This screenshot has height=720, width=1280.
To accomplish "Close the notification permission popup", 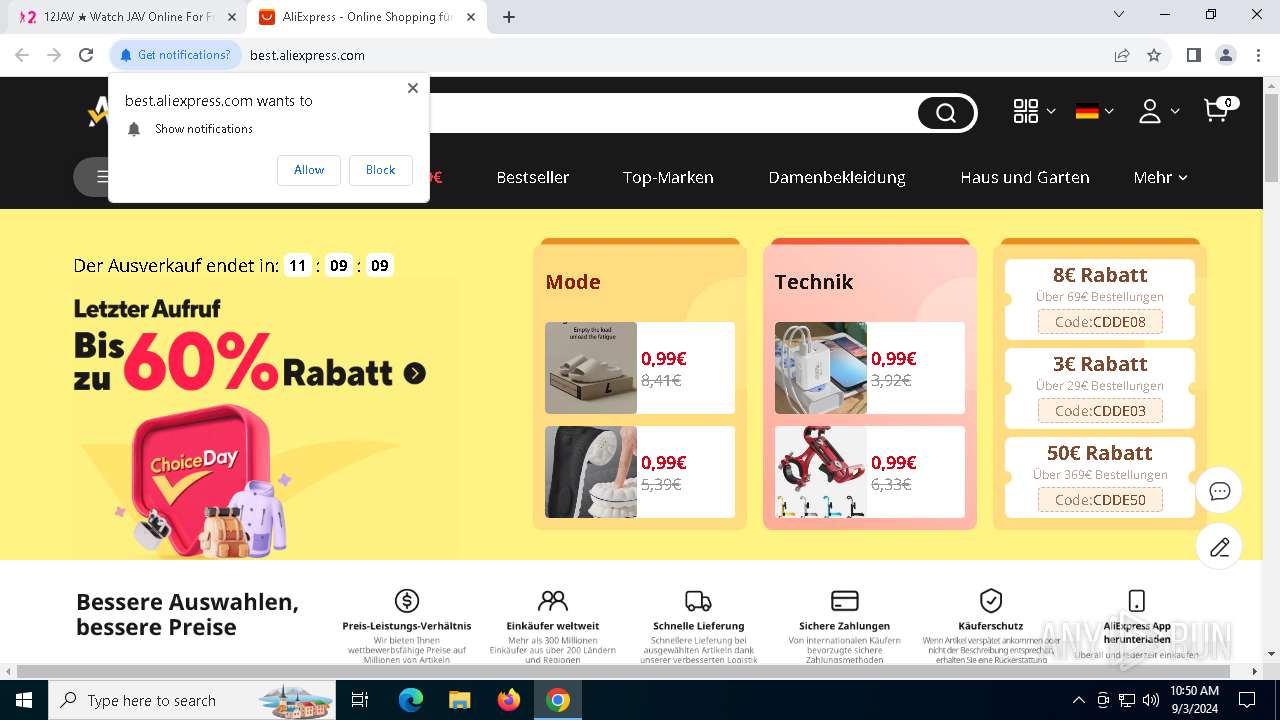I will (x=413, y=88).
